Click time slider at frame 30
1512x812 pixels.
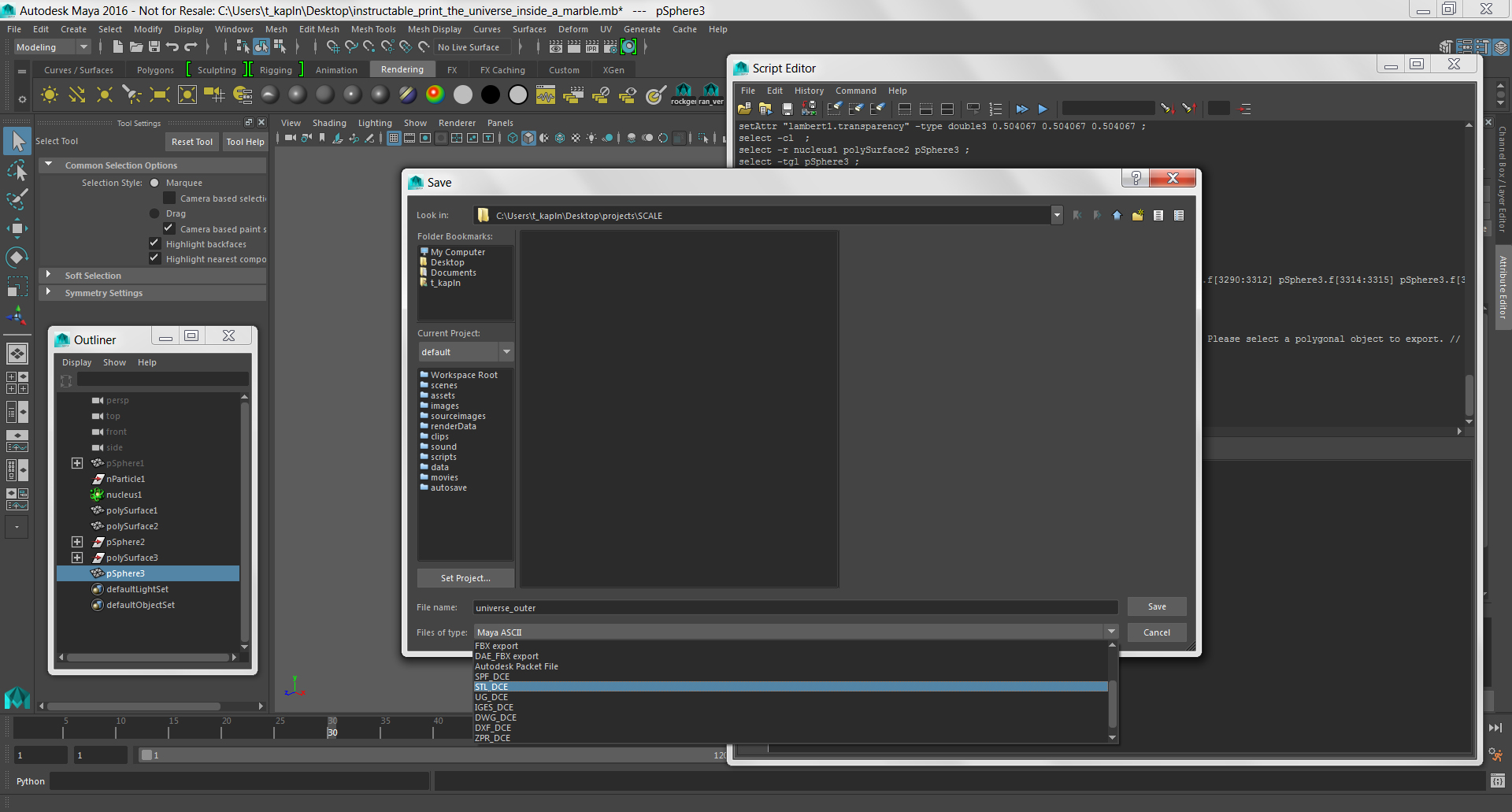332,727
